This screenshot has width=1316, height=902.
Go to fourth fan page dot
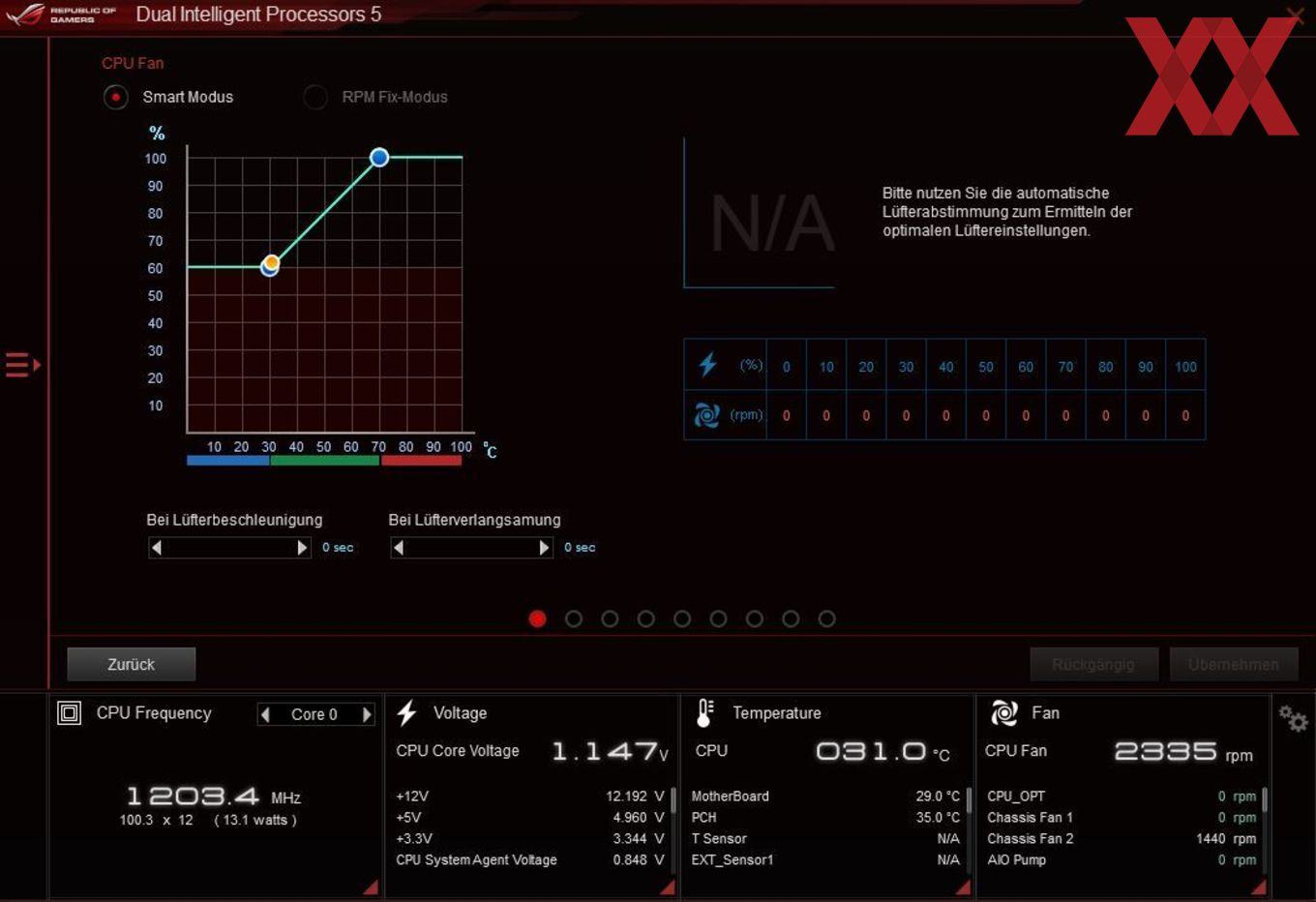point(646,618)
